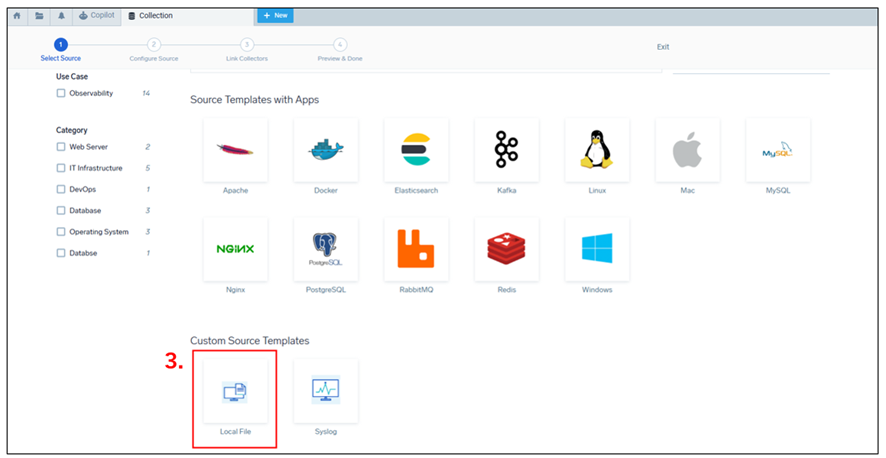886x458 pixels.
Task: Toggle the DevOps category filter
Action: pos(60,189)
